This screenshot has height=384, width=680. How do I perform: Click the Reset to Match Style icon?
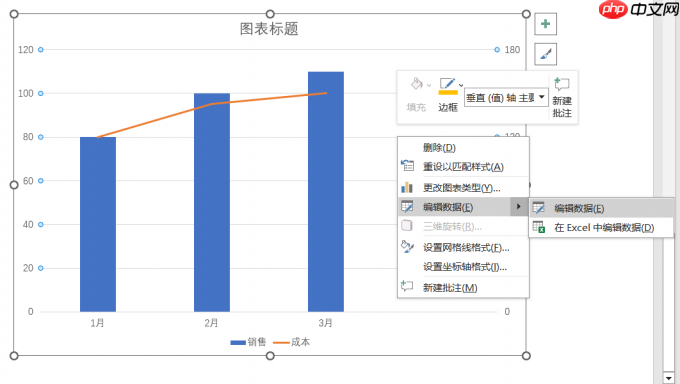(x=407, y=166)
